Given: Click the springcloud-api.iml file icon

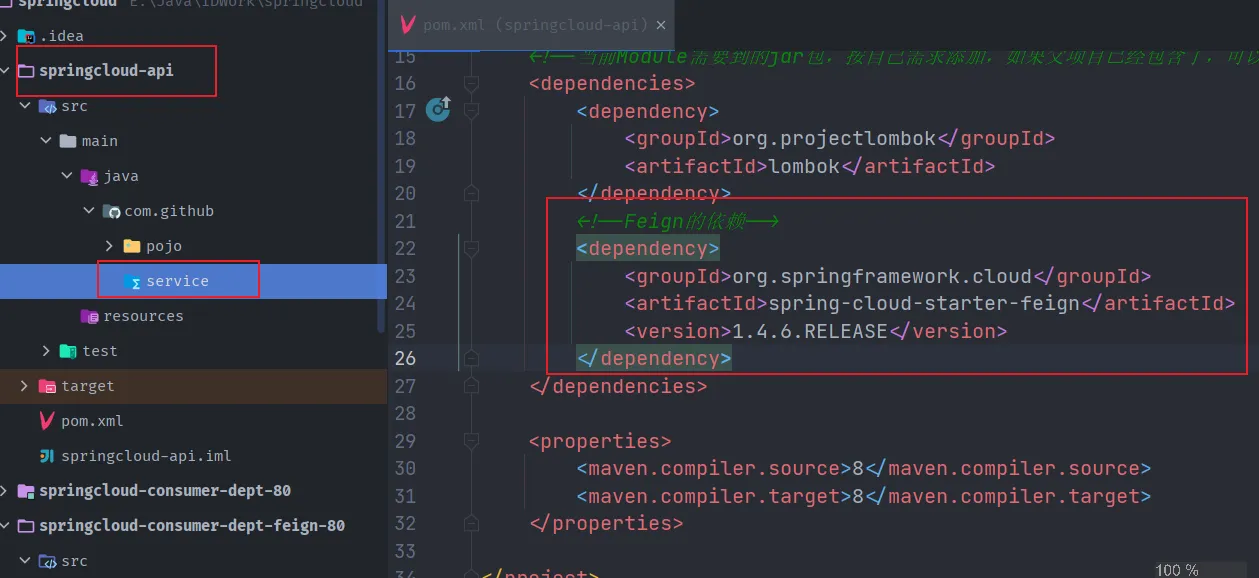Looking at the screenshot, I should coord(46,456).
